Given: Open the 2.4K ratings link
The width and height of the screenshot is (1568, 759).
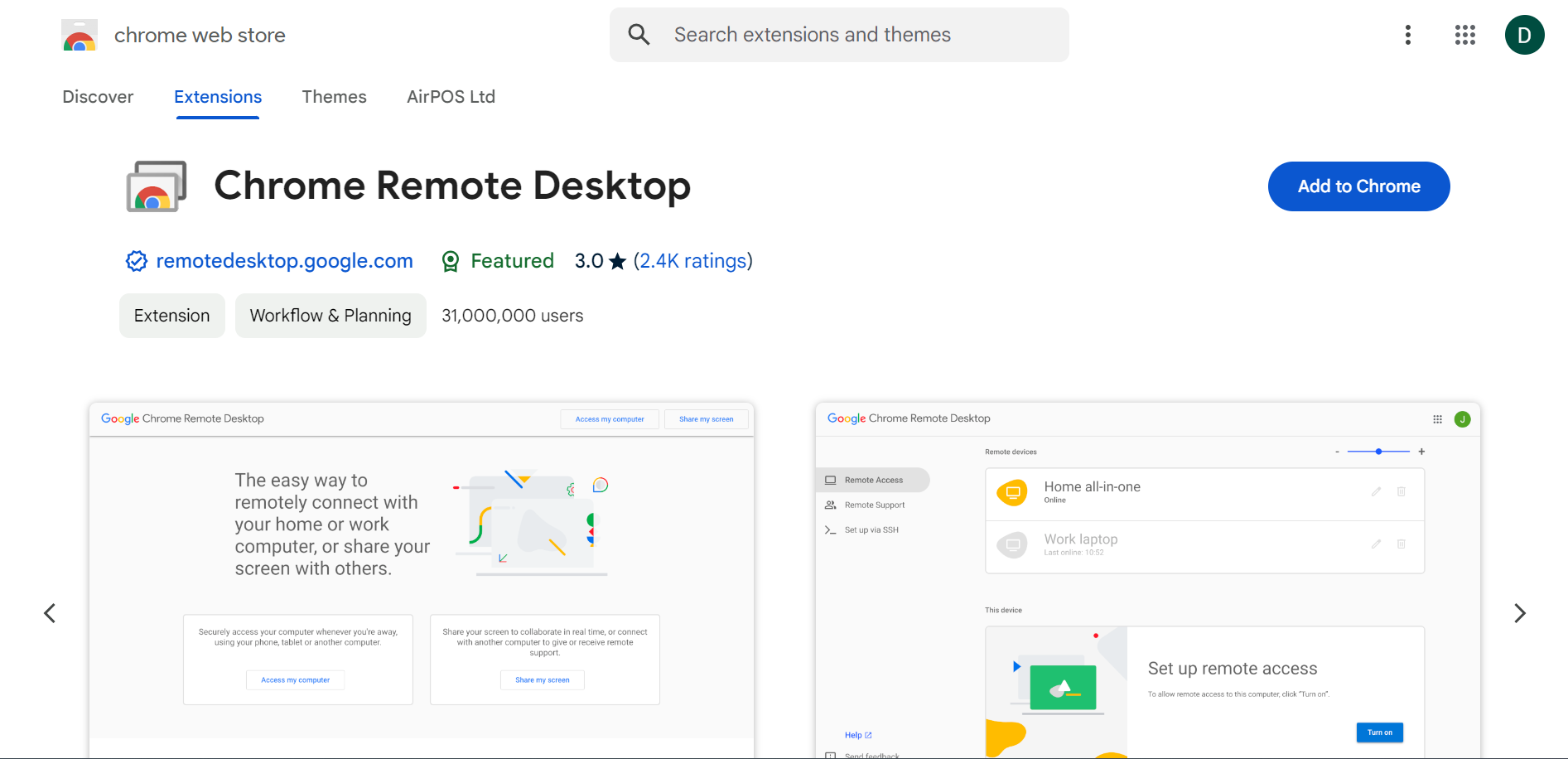Looking at the screenshot, I should [x=693, y=261].
